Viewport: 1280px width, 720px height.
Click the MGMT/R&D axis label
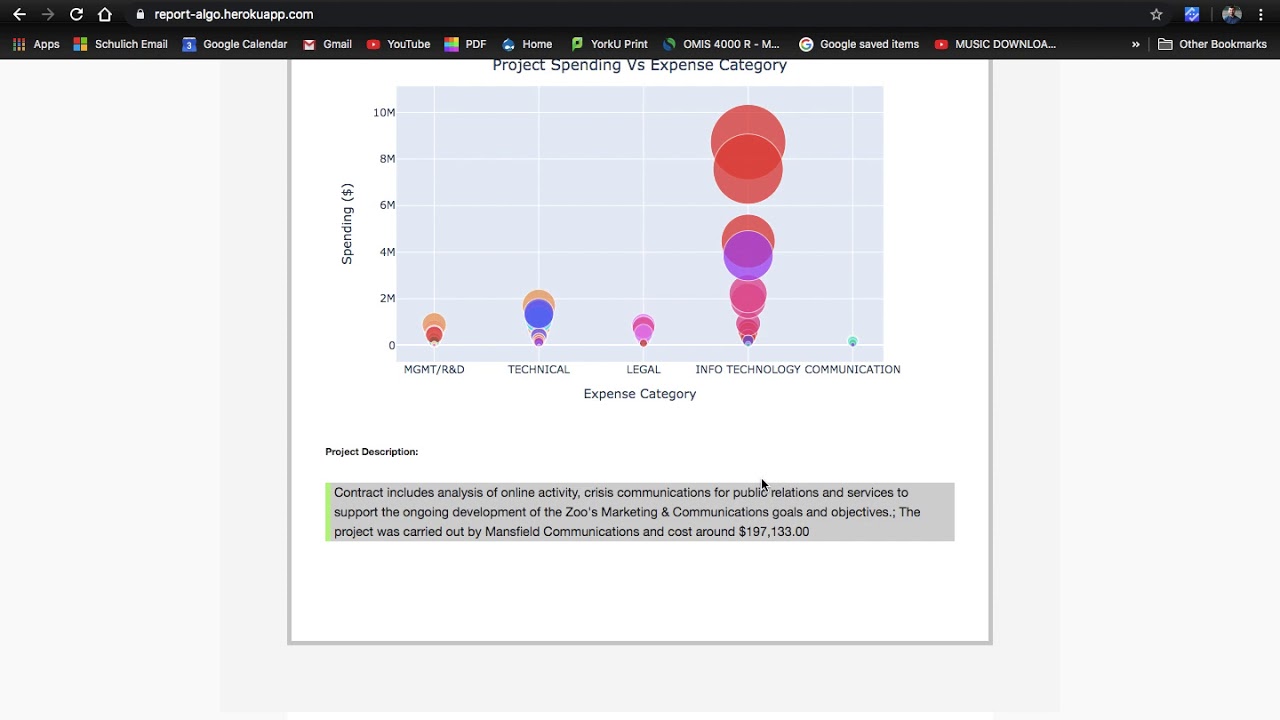click(x=434, y=369)
